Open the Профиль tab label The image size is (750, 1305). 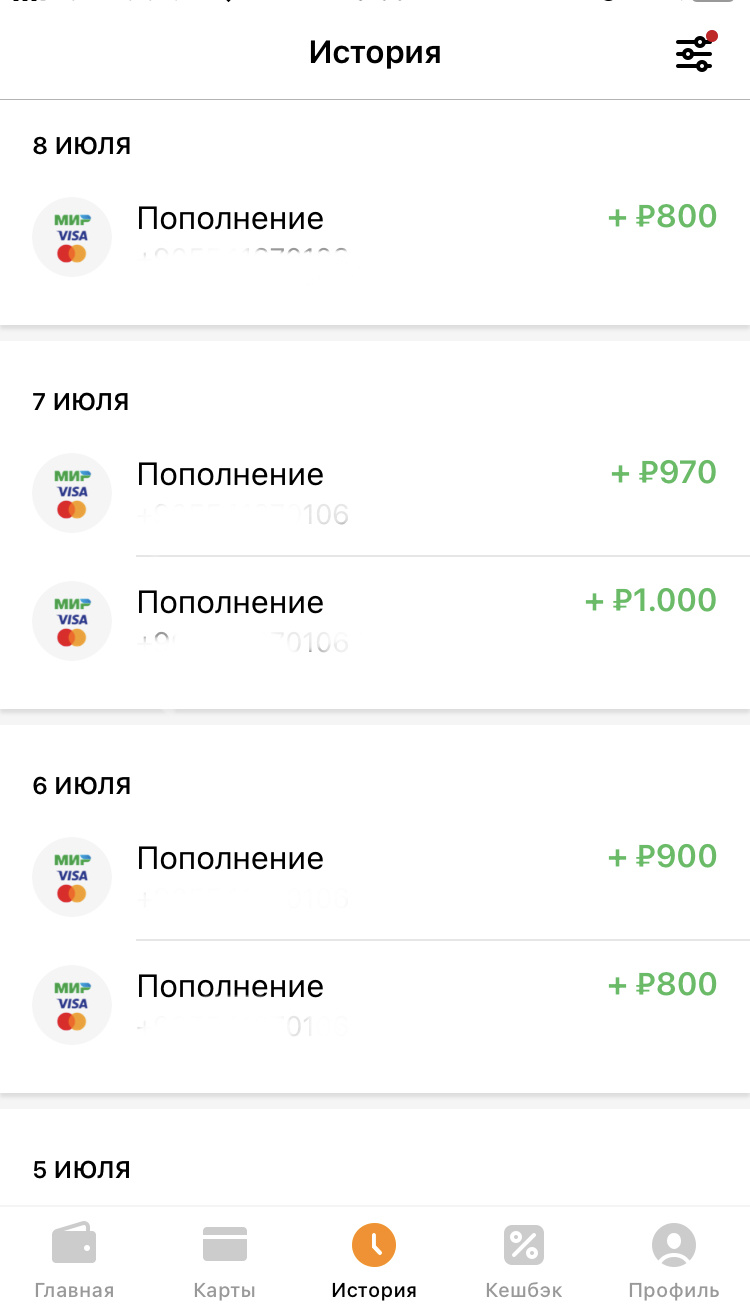coord(673,1290)
